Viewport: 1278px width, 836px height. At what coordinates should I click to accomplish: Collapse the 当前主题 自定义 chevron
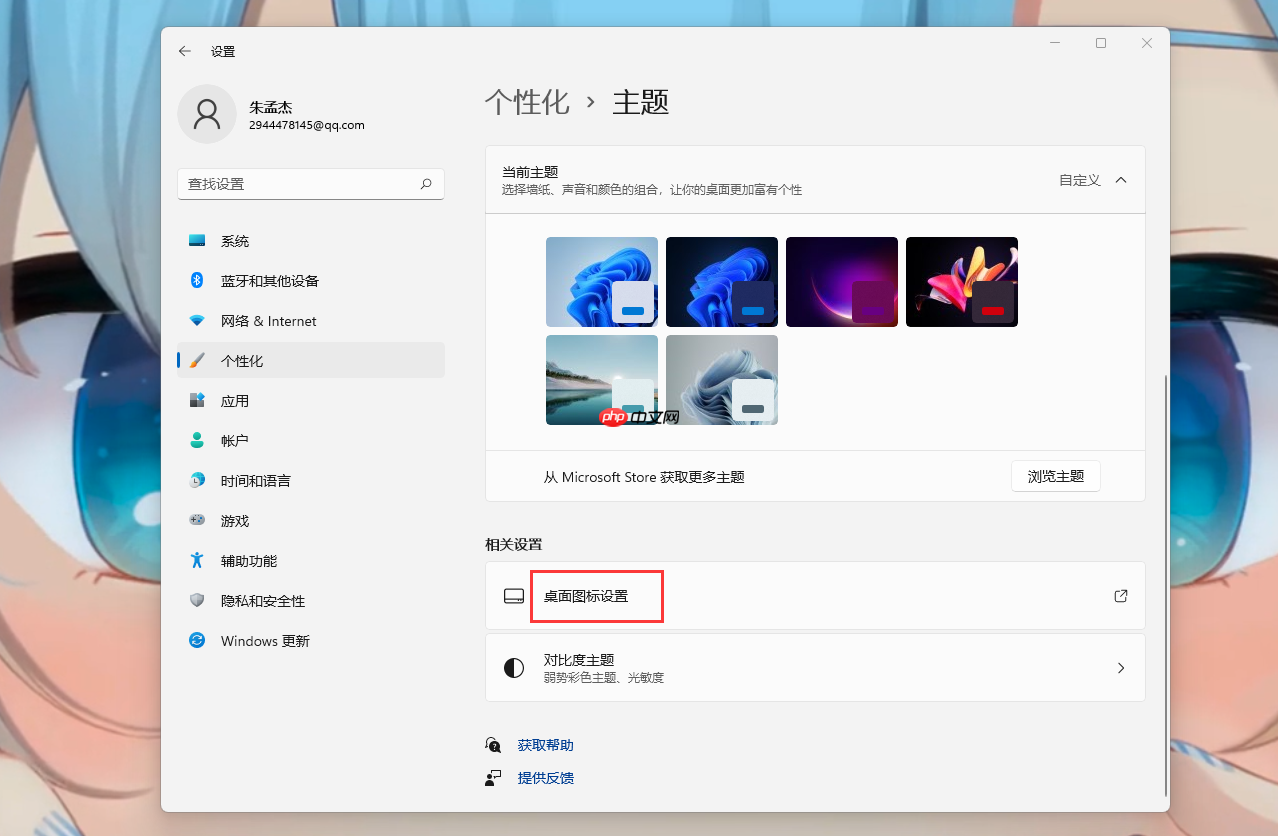[1121, 180]
